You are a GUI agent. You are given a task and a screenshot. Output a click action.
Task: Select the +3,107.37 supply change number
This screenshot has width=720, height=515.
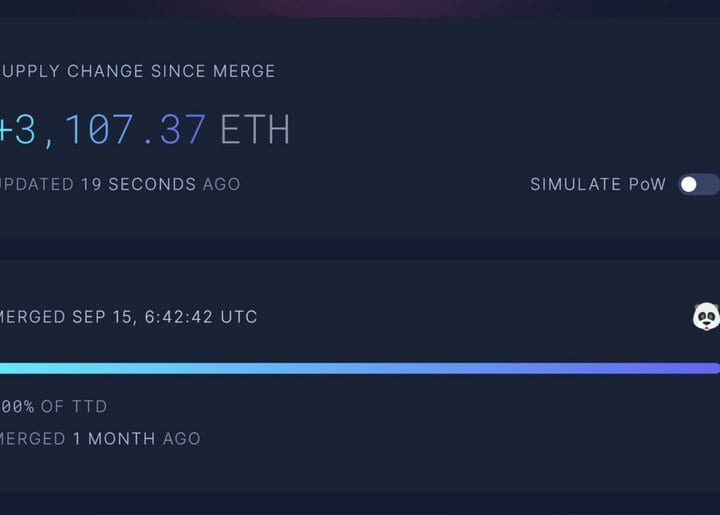click(x=103, y=130)
